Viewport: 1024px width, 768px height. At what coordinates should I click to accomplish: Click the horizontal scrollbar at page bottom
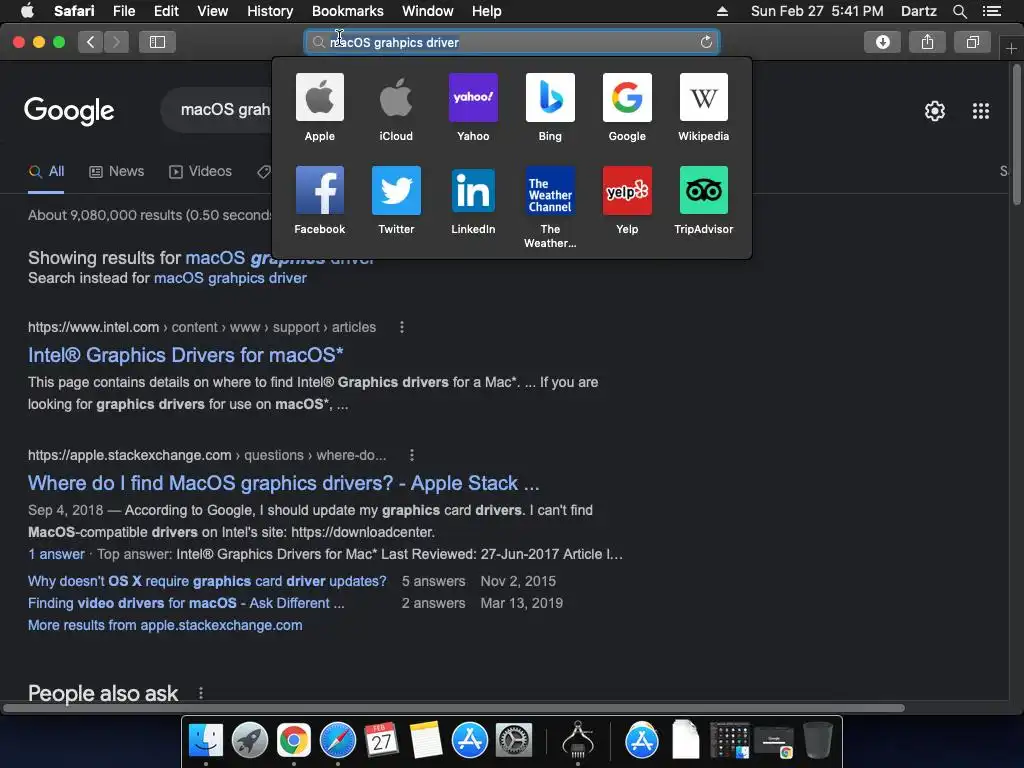pyautogui.click(x=454, y=708)
